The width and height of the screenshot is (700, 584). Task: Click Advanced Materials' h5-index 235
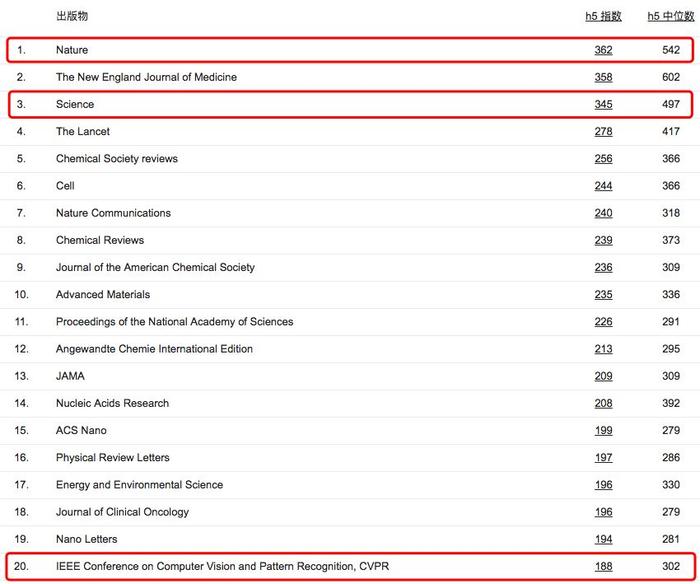click(603, 295)
